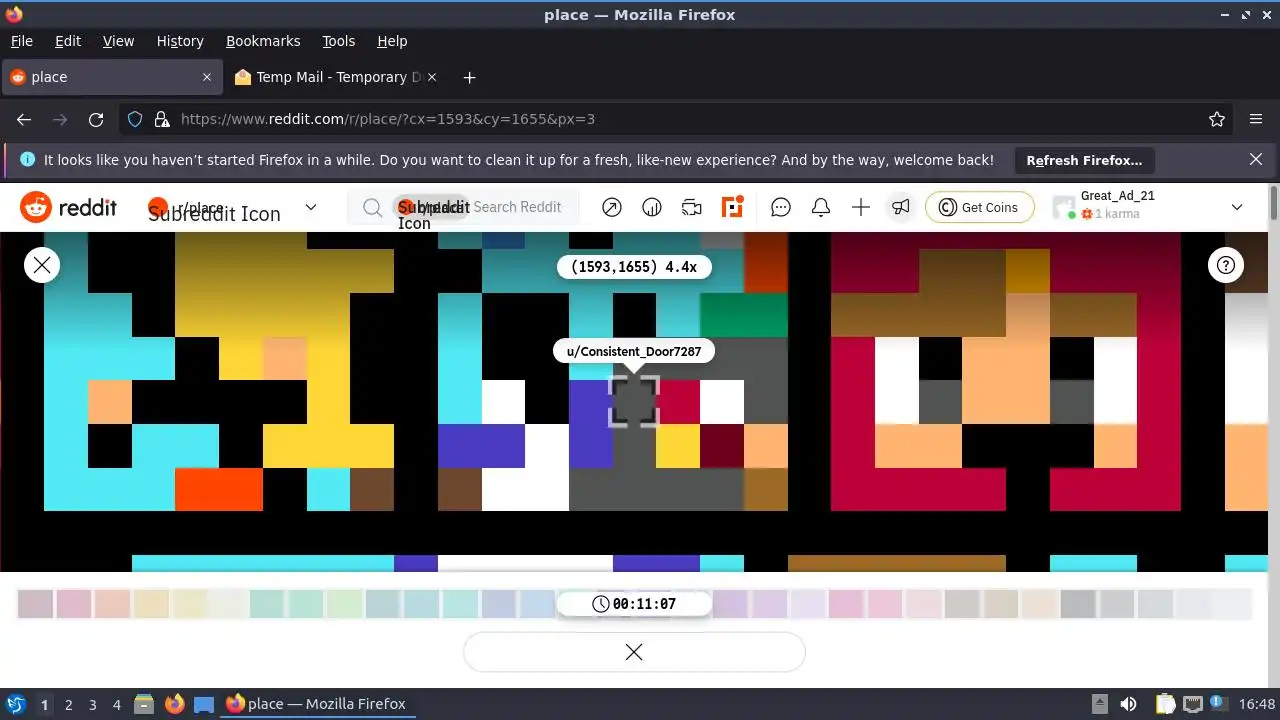Viewport: 1280px width, 720px height.
Task: Go back to the previous page
Action: [x=24, y=119]
